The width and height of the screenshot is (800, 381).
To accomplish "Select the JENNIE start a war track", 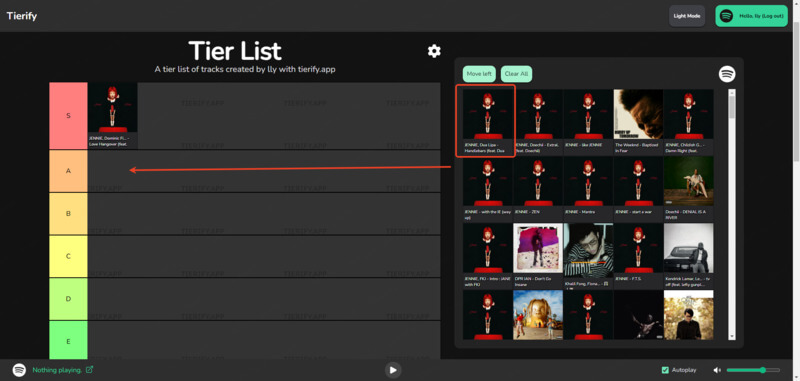I will click(638, 189).
